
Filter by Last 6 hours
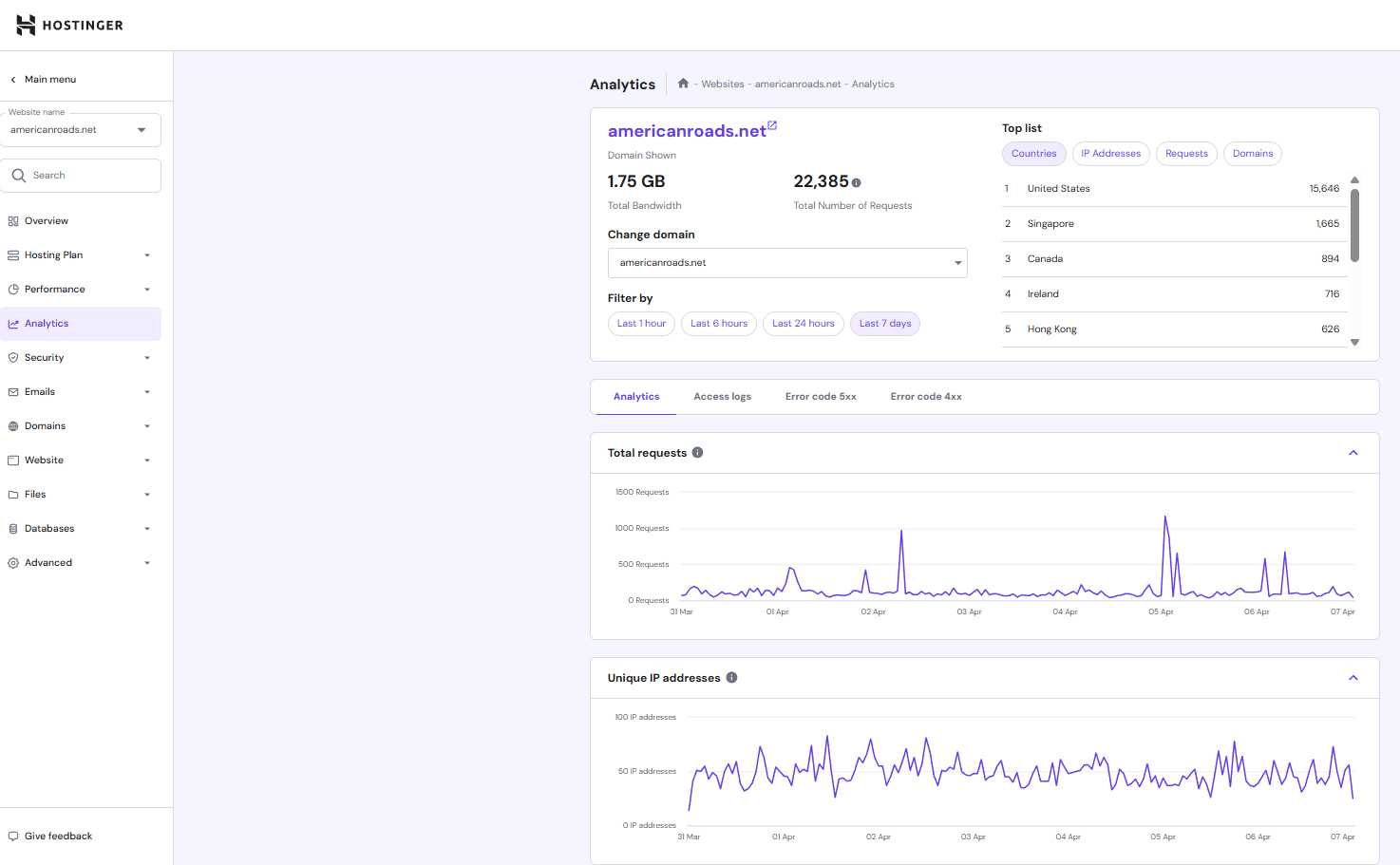click(x=719, y=324)
